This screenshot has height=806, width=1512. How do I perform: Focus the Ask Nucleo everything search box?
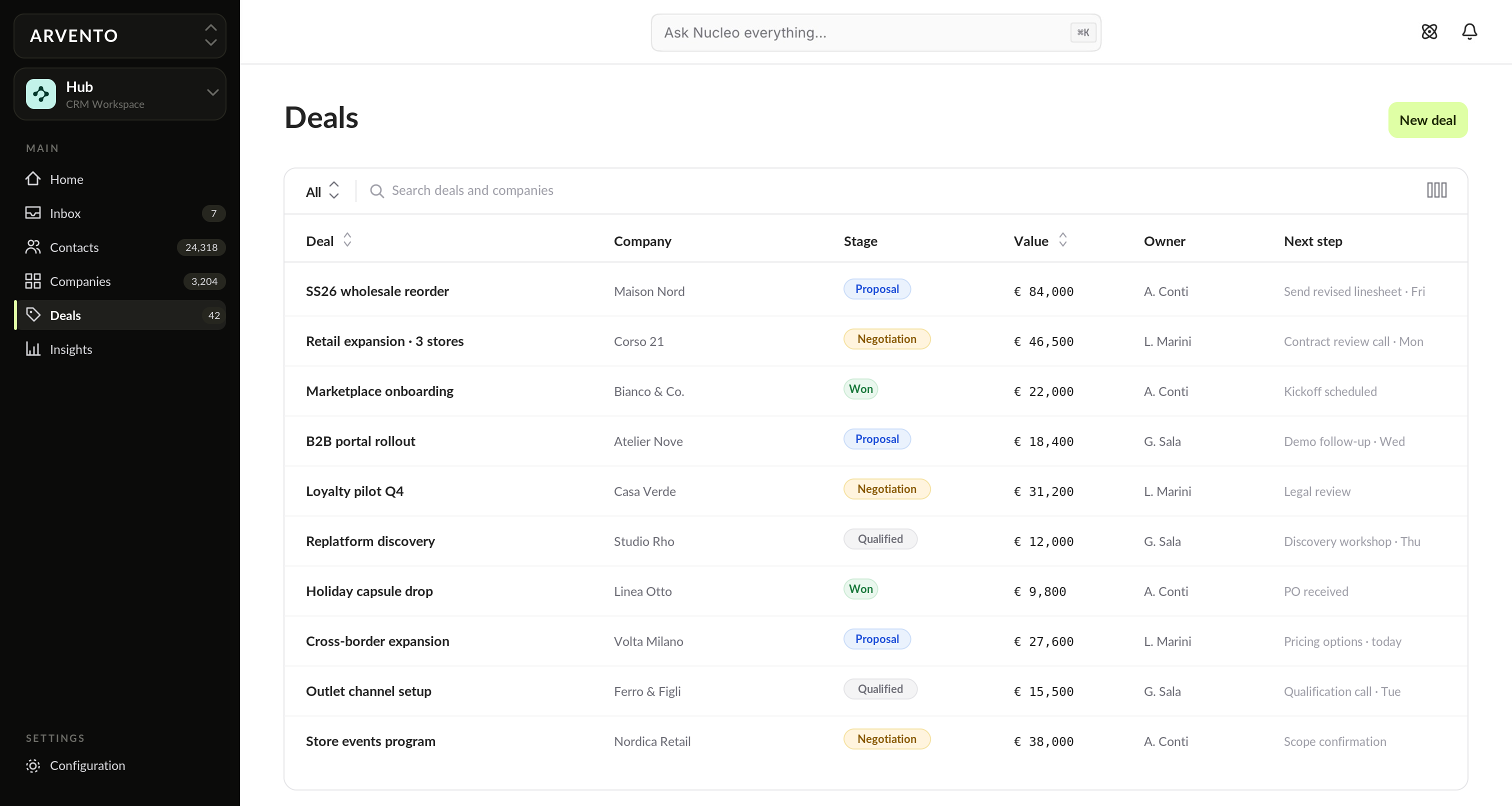pos(875,33)
